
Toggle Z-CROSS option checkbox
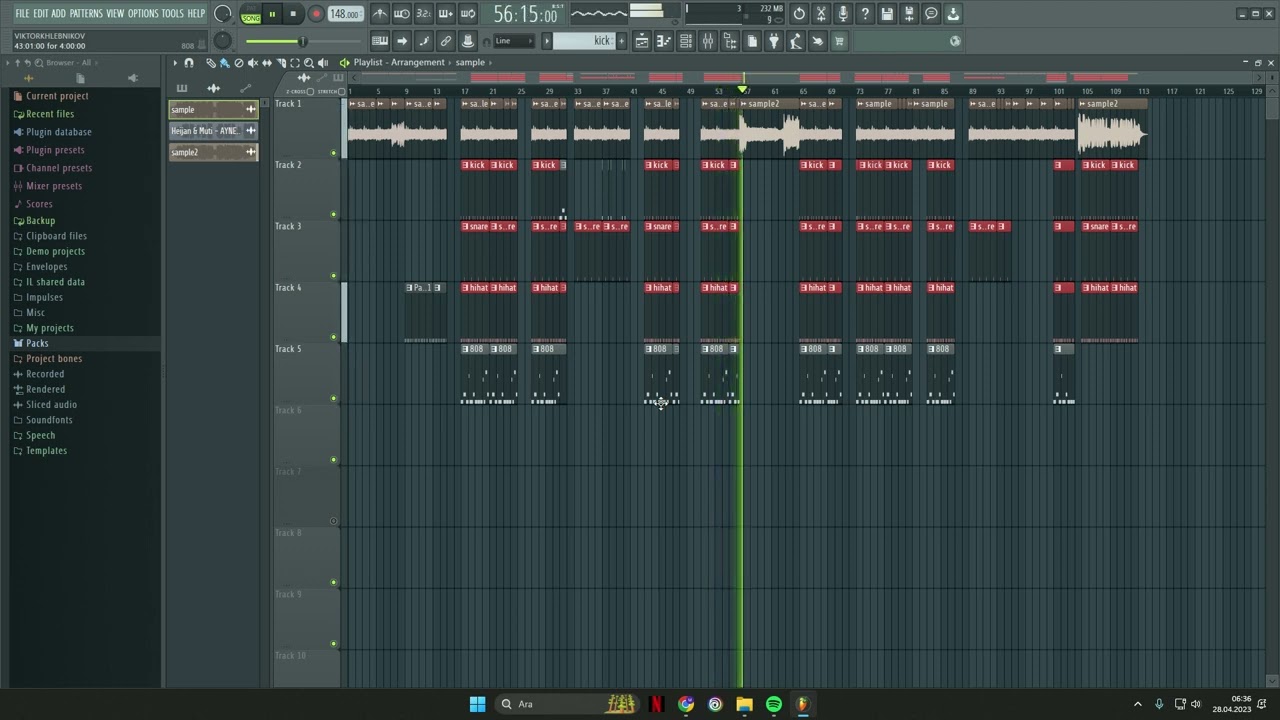[x=310, y=92]
